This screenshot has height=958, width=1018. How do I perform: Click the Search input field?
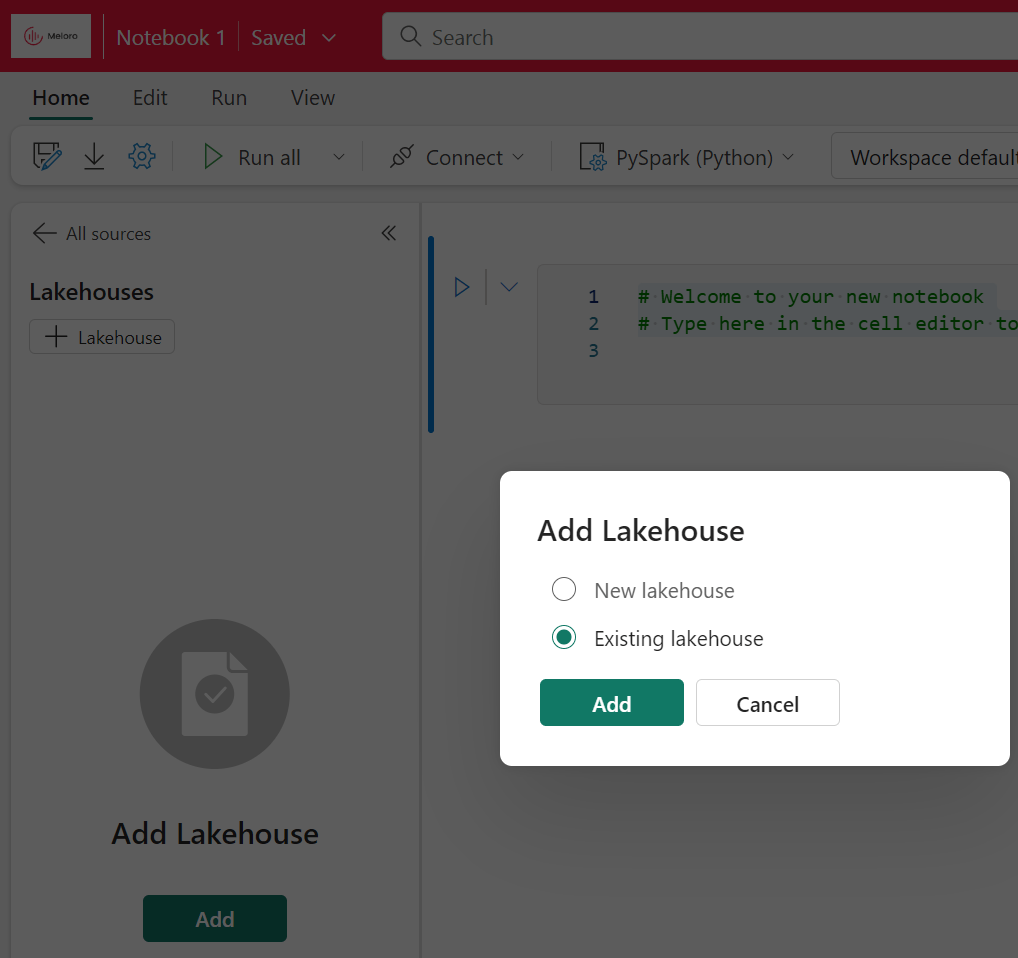(700, 38)
